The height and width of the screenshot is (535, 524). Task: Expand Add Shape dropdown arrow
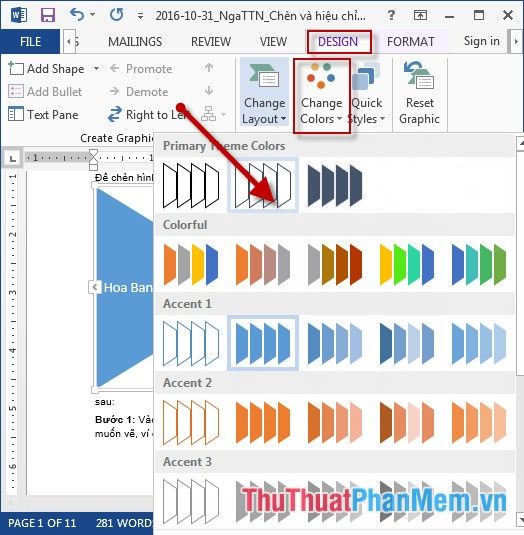coord(97,69)
